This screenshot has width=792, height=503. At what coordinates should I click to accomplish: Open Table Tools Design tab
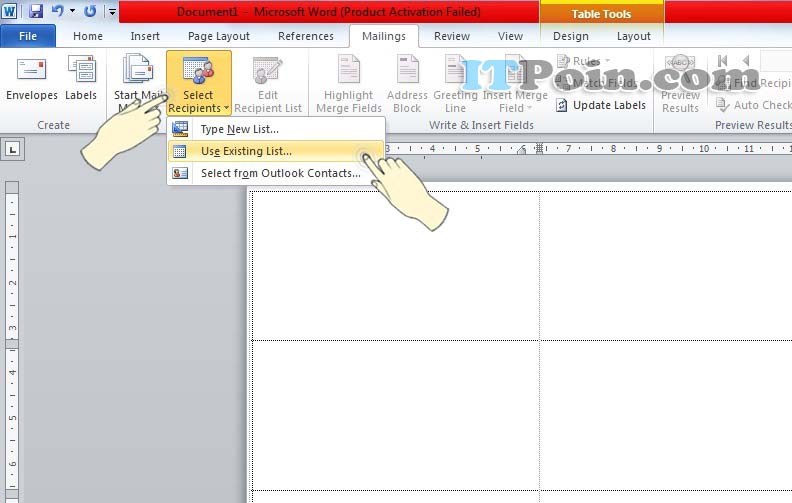click(x=571, y=36)
